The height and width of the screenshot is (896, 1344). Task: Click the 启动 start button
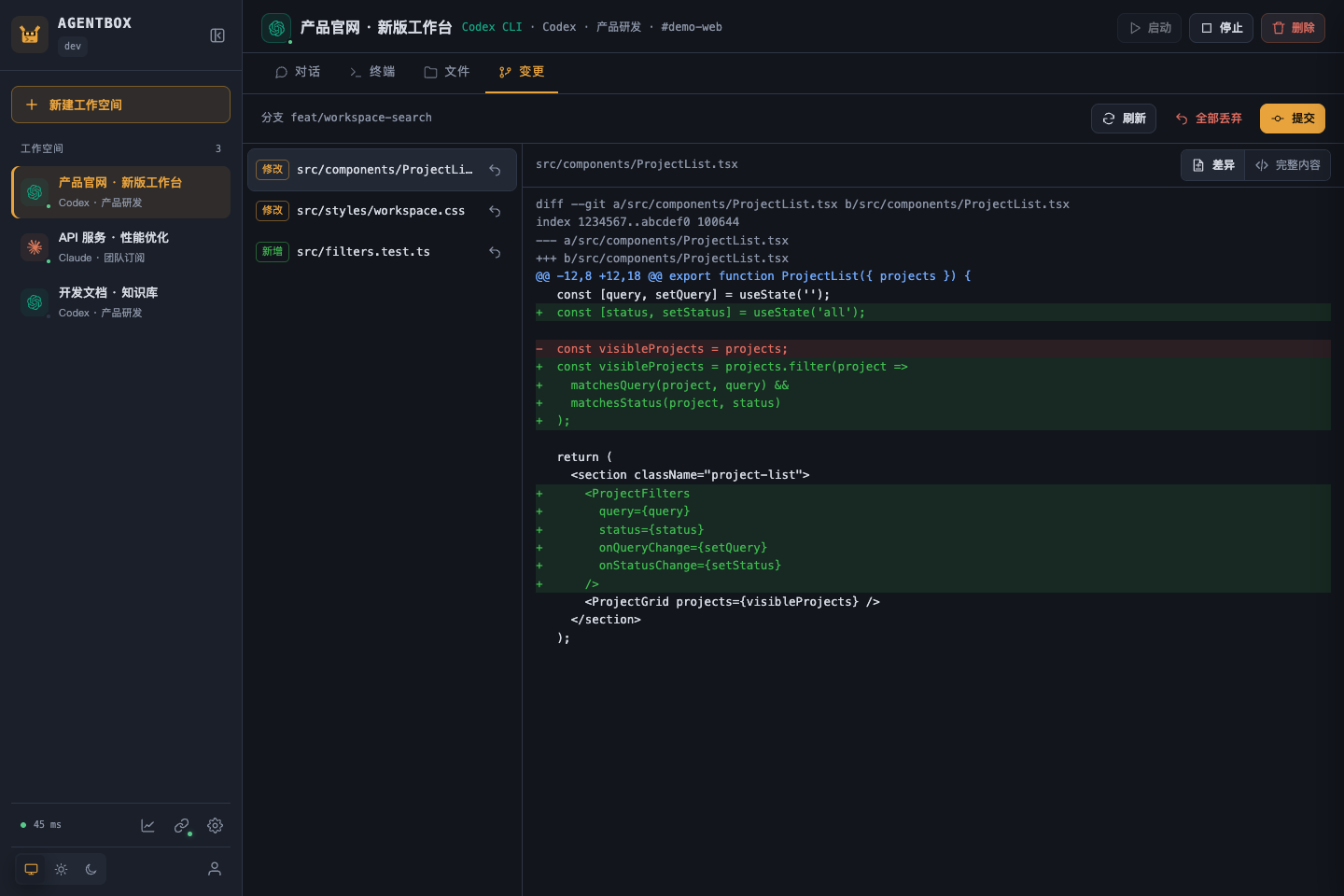pyautogui.click(x=1150, y=28)
